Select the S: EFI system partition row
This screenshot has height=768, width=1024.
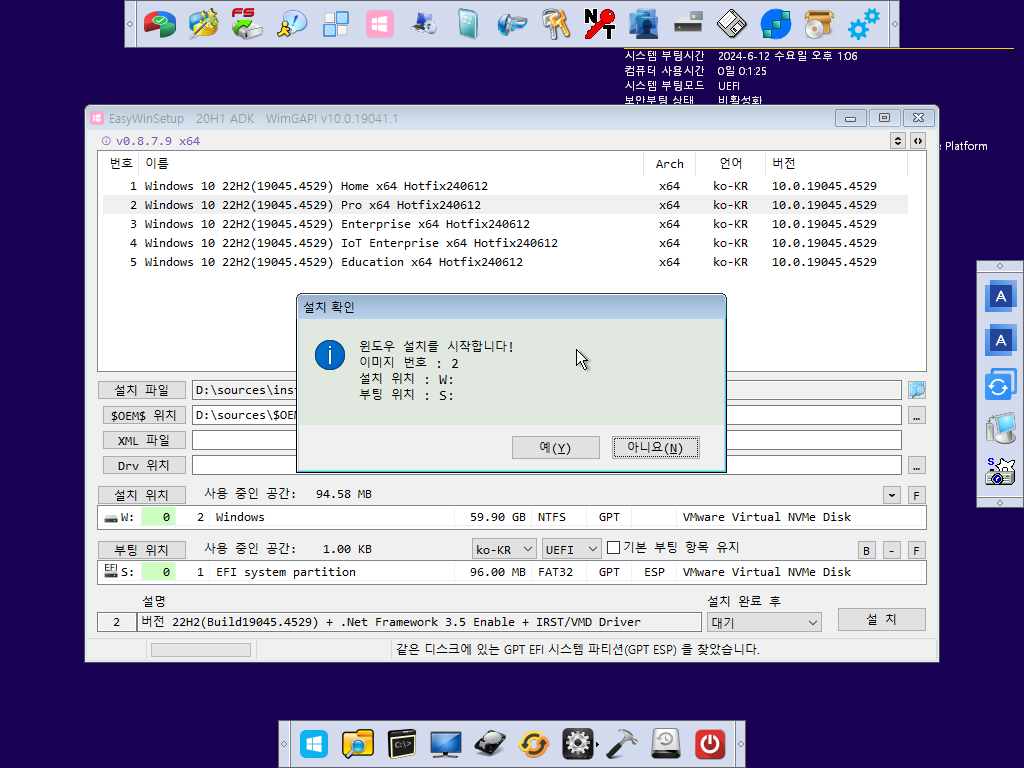tap(511, 572)
